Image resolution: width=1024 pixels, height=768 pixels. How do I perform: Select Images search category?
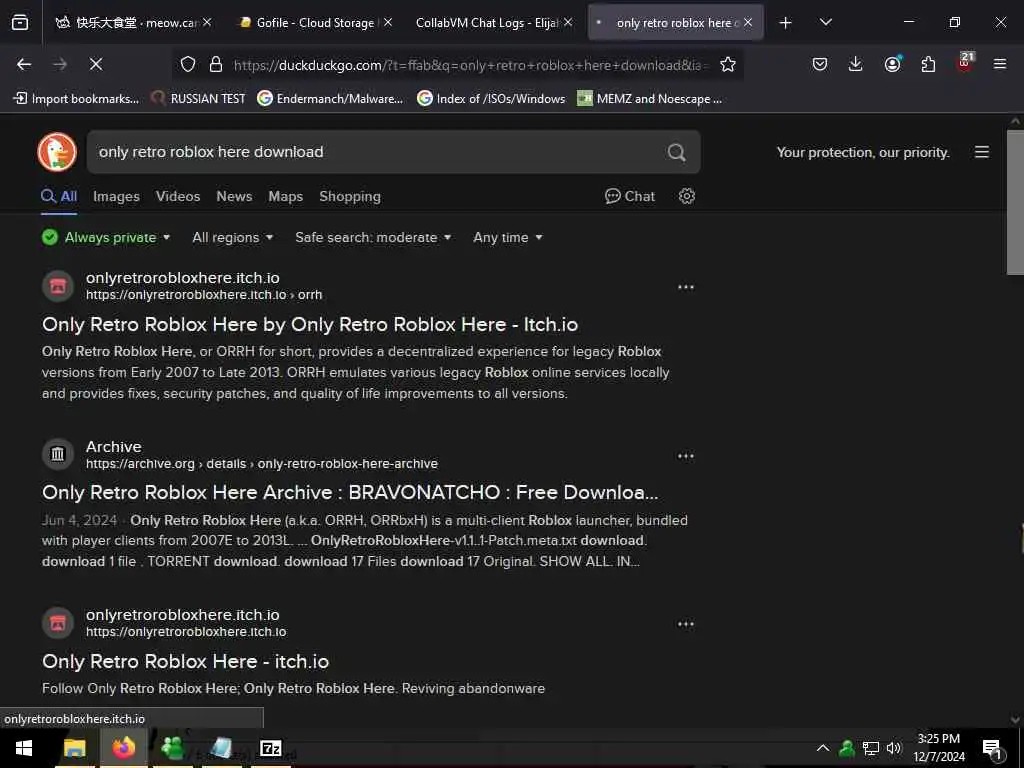[x=116, y=196]
